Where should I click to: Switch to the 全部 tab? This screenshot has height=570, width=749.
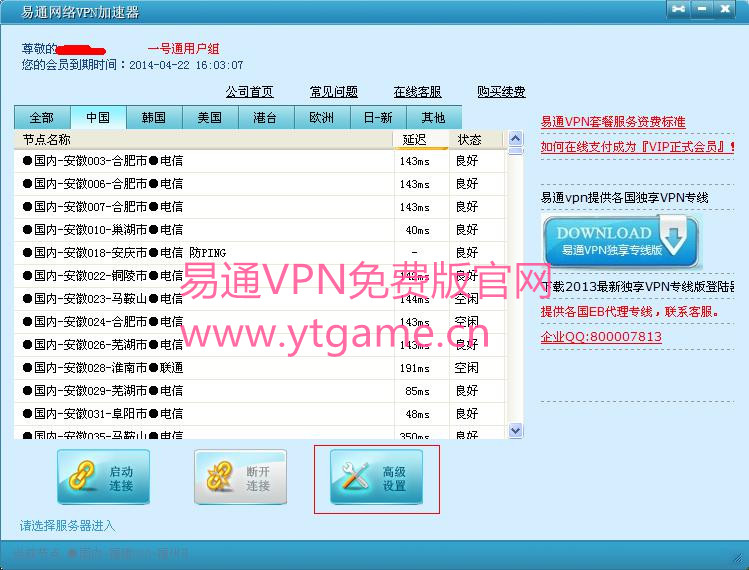(42, 118)
